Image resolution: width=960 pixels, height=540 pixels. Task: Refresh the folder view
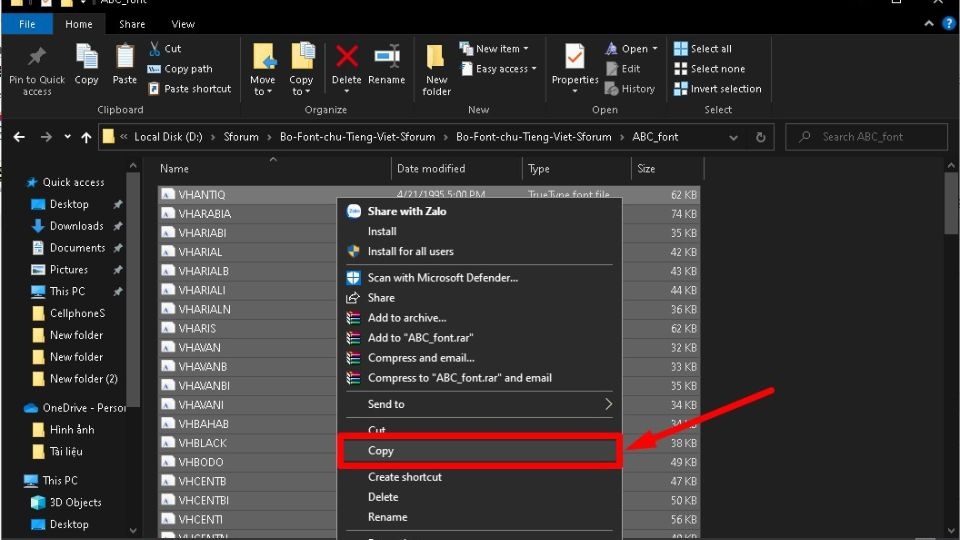pos(760,137)
